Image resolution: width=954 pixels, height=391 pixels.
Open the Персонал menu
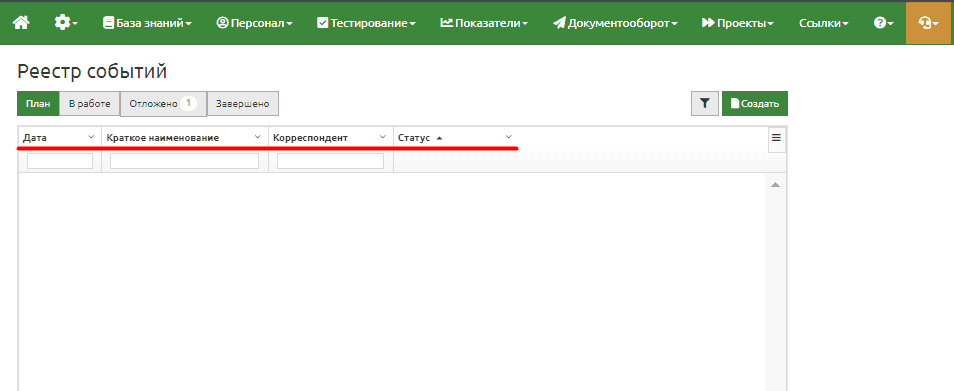[254, 23]
